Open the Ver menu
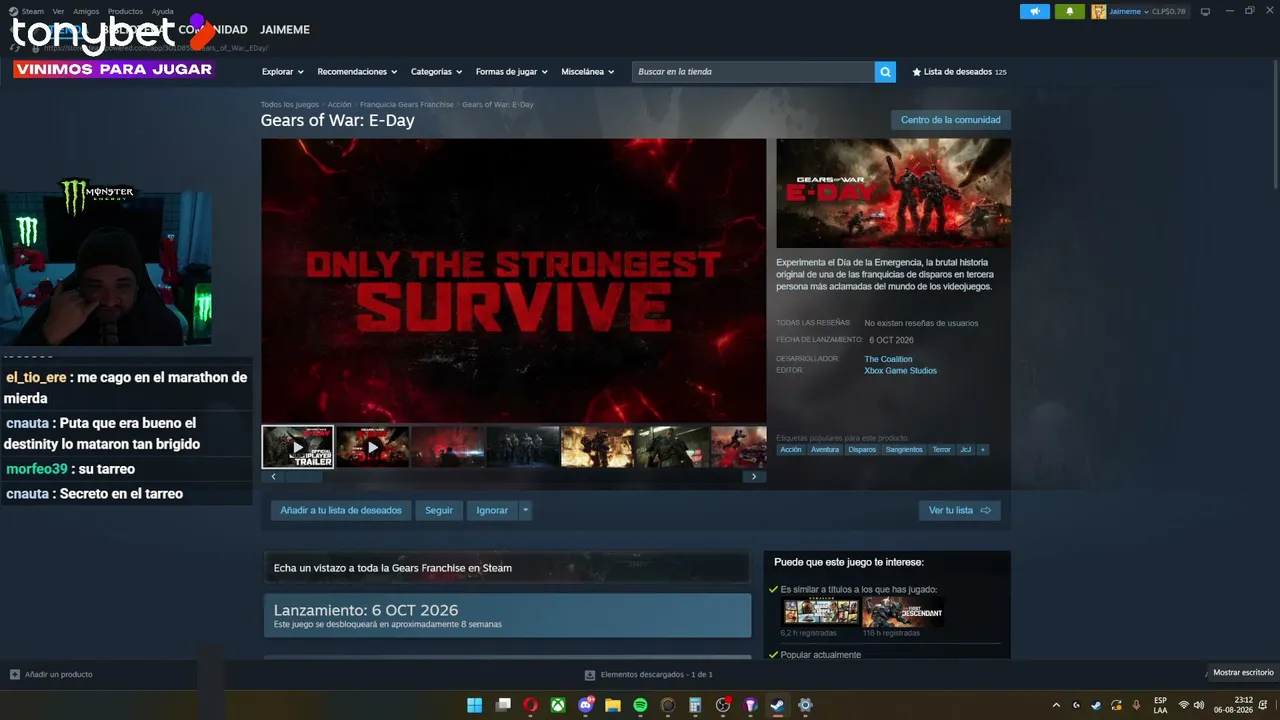 (58, 11)
